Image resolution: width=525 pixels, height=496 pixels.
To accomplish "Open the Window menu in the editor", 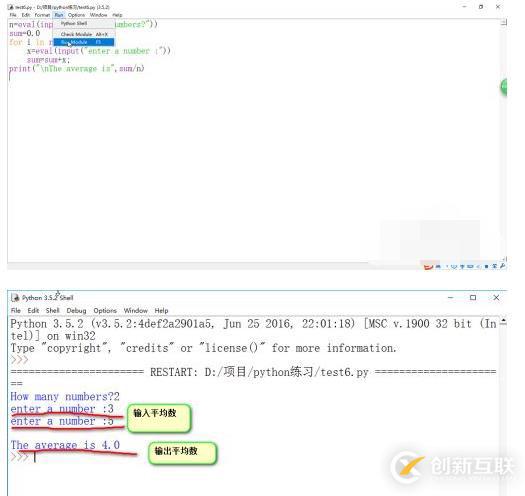I will point(98,15).
